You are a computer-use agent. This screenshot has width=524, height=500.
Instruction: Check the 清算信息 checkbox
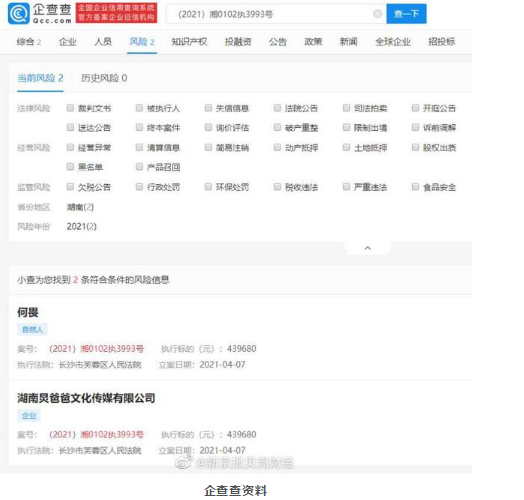point(139,147)
